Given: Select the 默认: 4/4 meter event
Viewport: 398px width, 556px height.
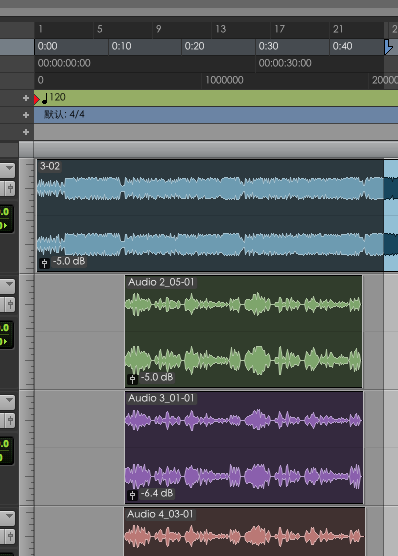Looking at the screenshot, I should coord(64,114).
